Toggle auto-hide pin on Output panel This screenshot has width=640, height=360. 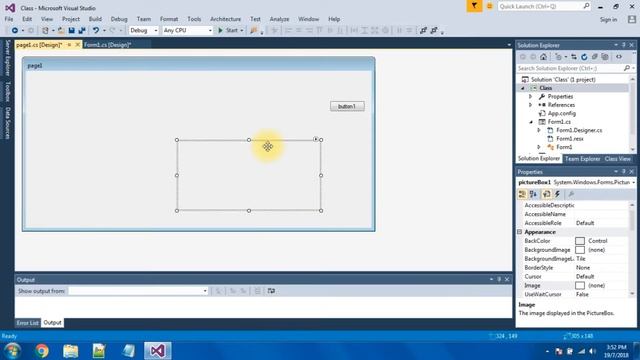pos(499,280)
